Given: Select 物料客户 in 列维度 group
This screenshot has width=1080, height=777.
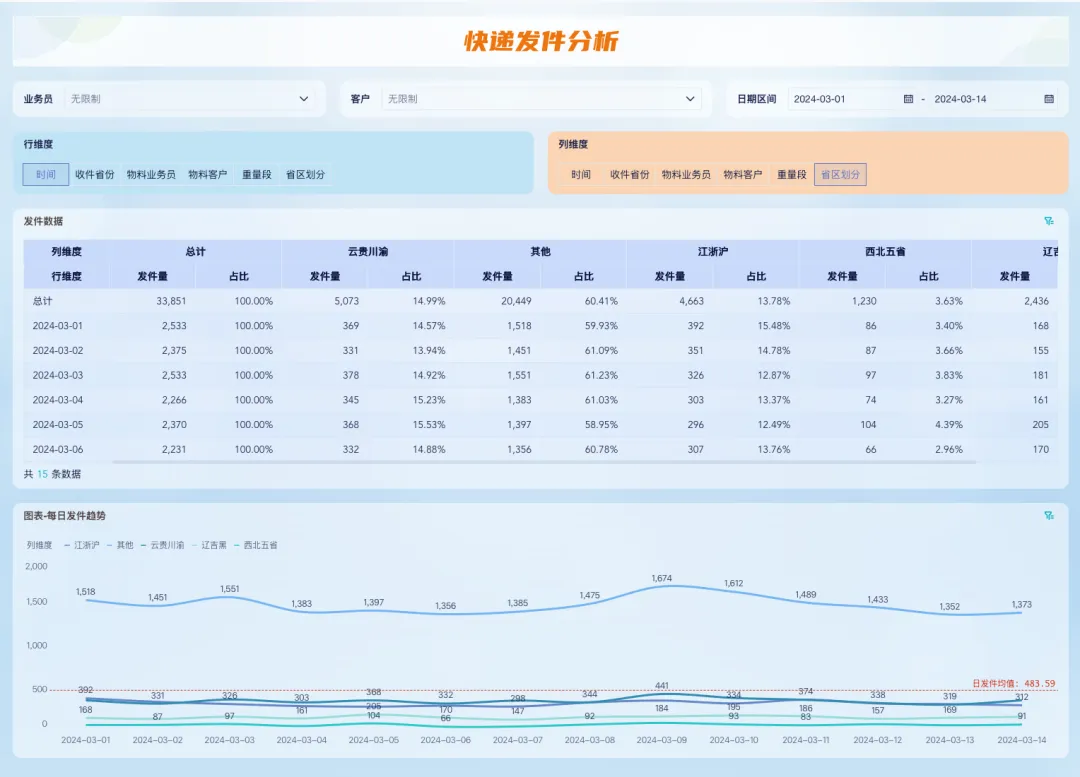Looking at the screenshot, I should (743, 175).
